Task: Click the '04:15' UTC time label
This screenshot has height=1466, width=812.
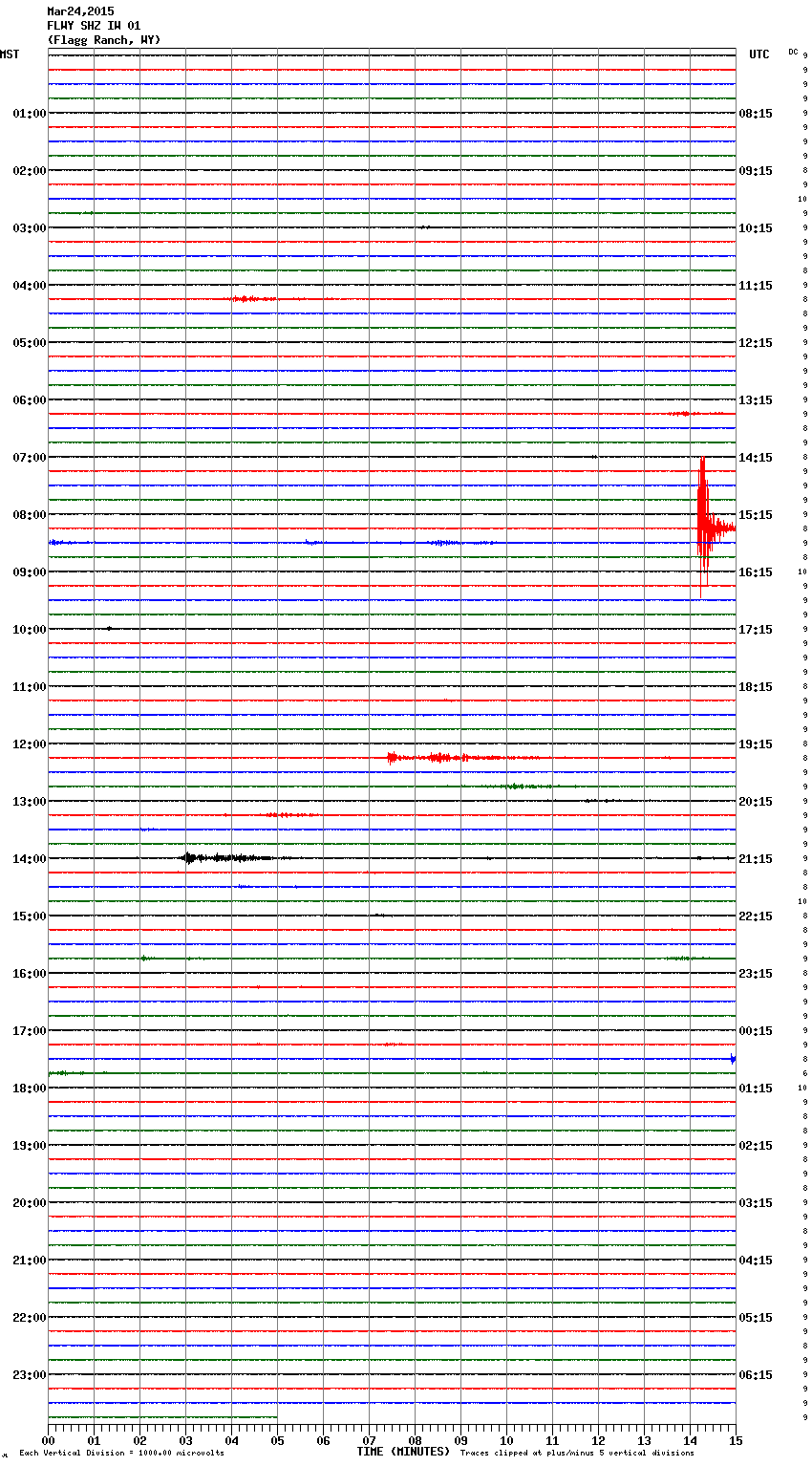Action: (756, 1261)
